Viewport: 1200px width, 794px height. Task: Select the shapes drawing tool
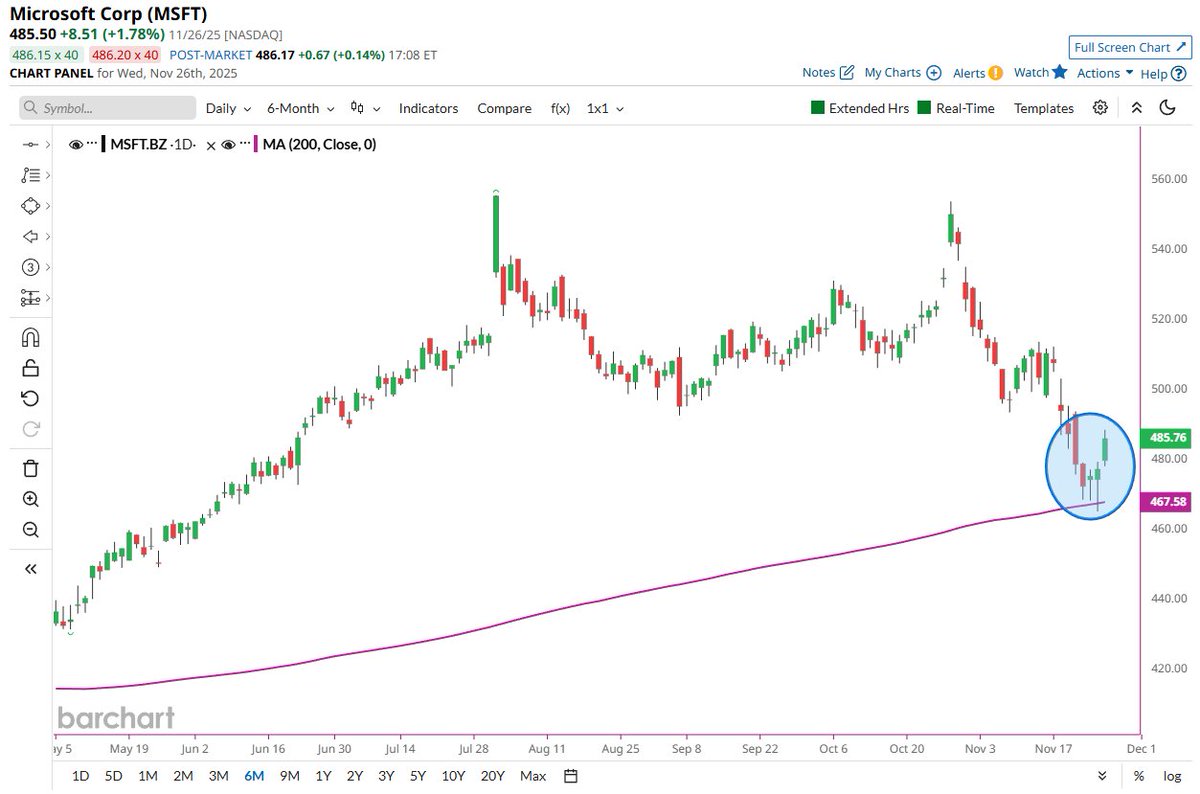pos(30,206)
